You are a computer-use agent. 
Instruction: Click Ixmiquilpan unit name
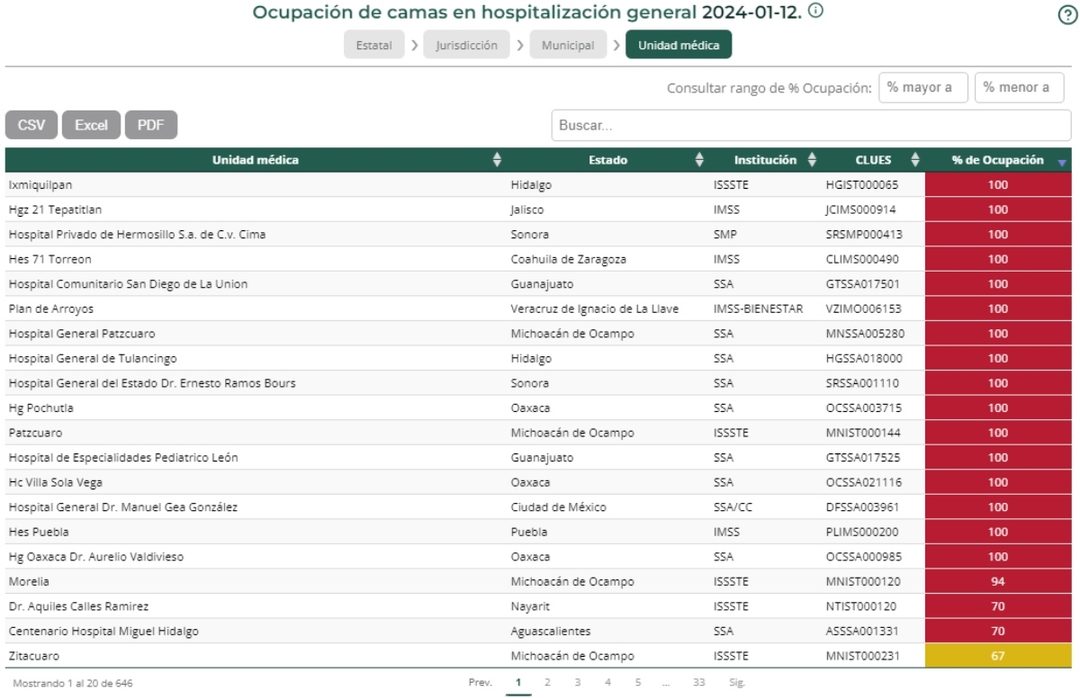pos(40,185)
